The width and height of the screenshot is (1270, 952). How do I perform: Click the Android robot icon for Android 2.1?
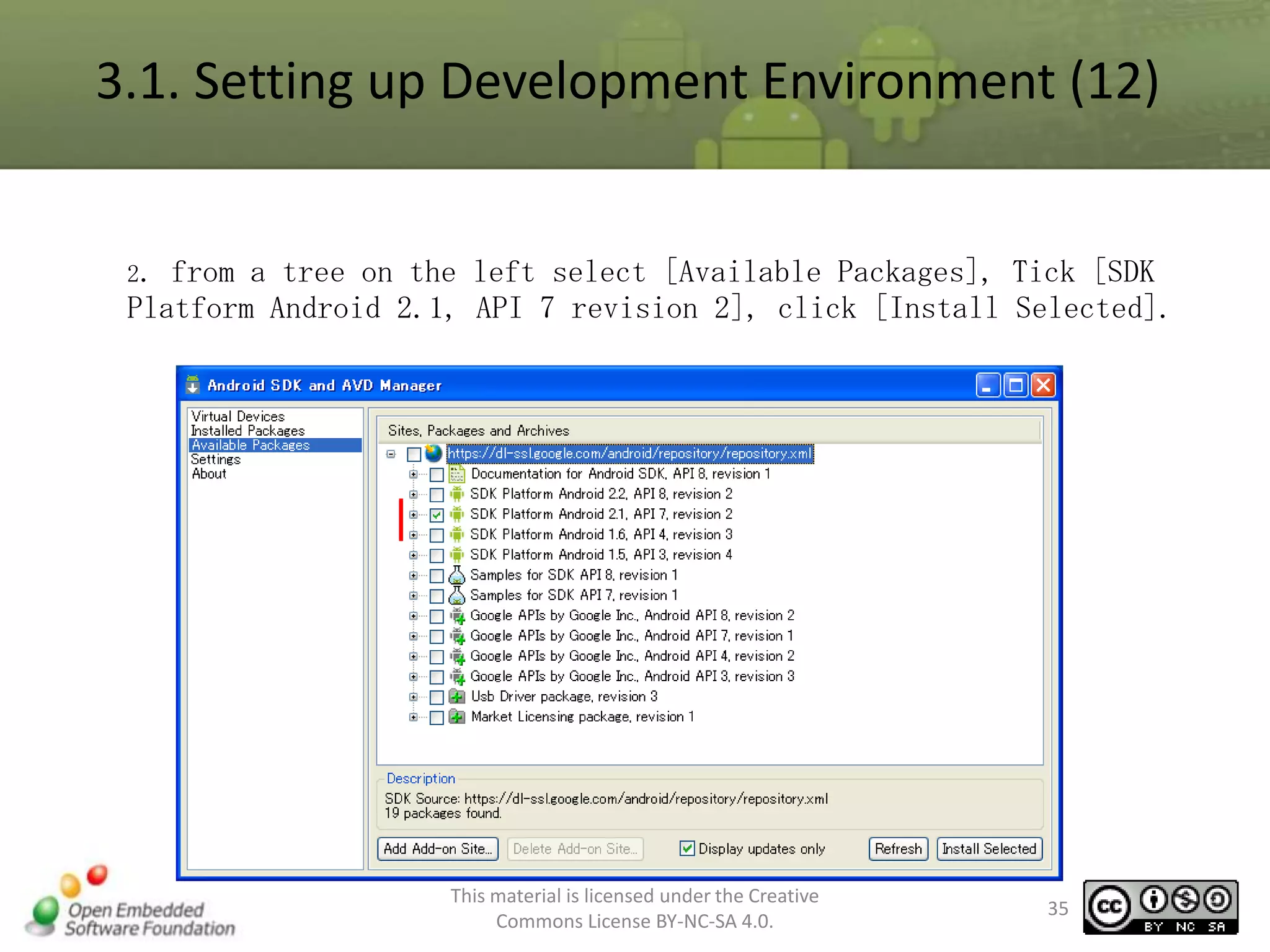457,514
